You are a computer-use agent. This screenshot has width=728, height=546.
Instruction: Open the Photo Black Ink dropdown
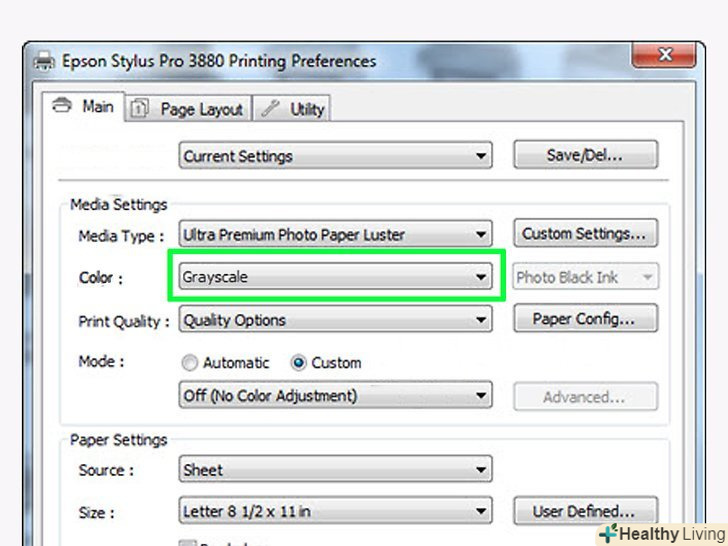[x=585, y=277]
